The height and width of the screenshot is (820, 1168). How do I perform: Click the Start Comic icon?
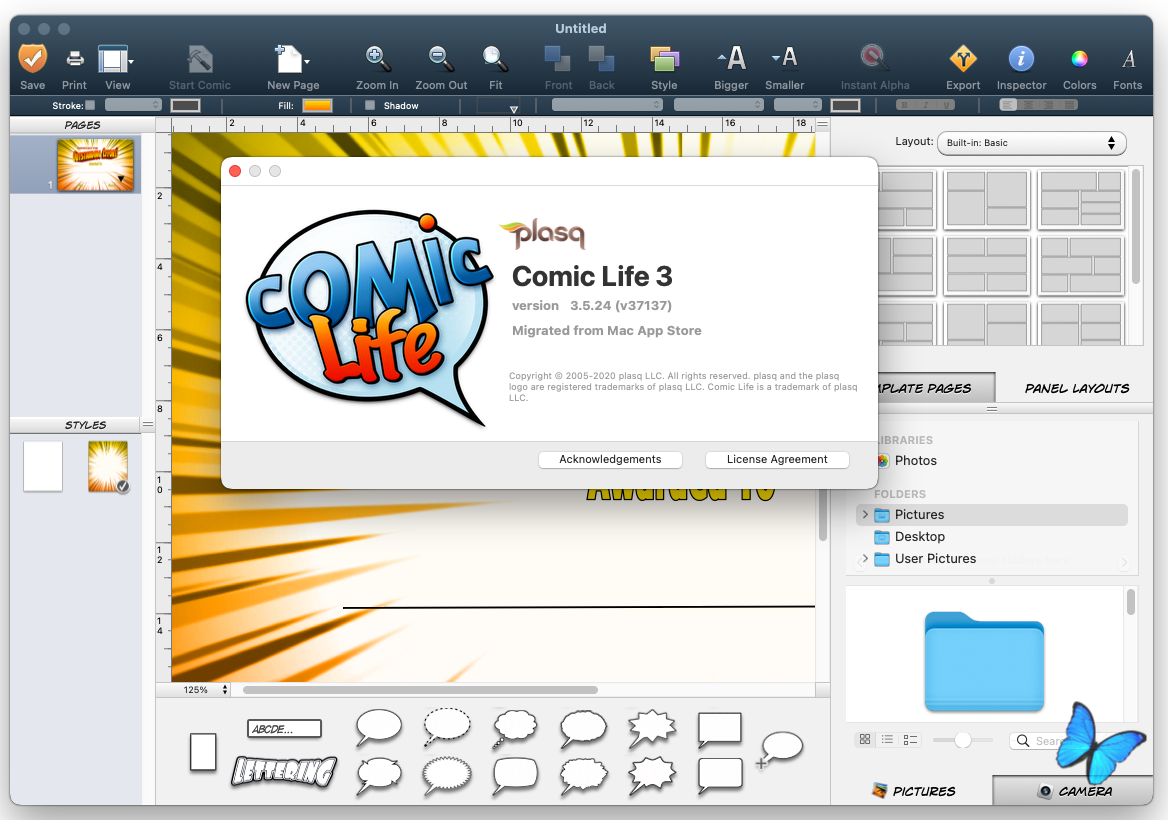(x=200, y=59)
